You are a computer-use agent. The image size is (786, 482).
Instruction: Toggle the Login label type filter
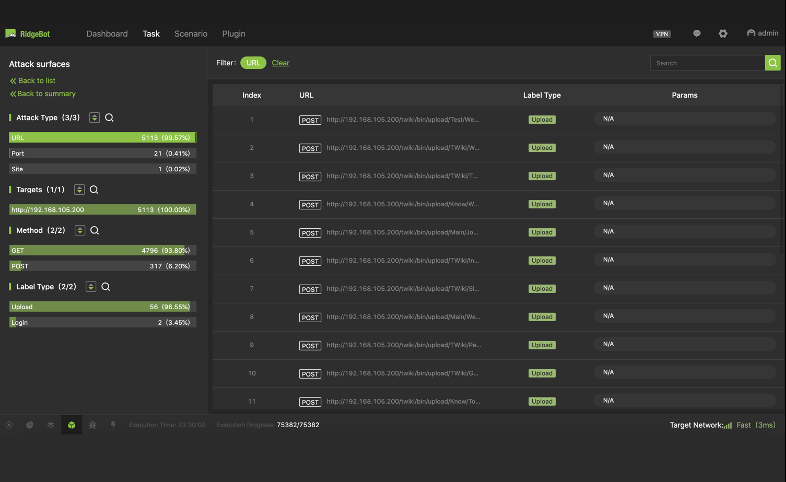click(102, 323)
